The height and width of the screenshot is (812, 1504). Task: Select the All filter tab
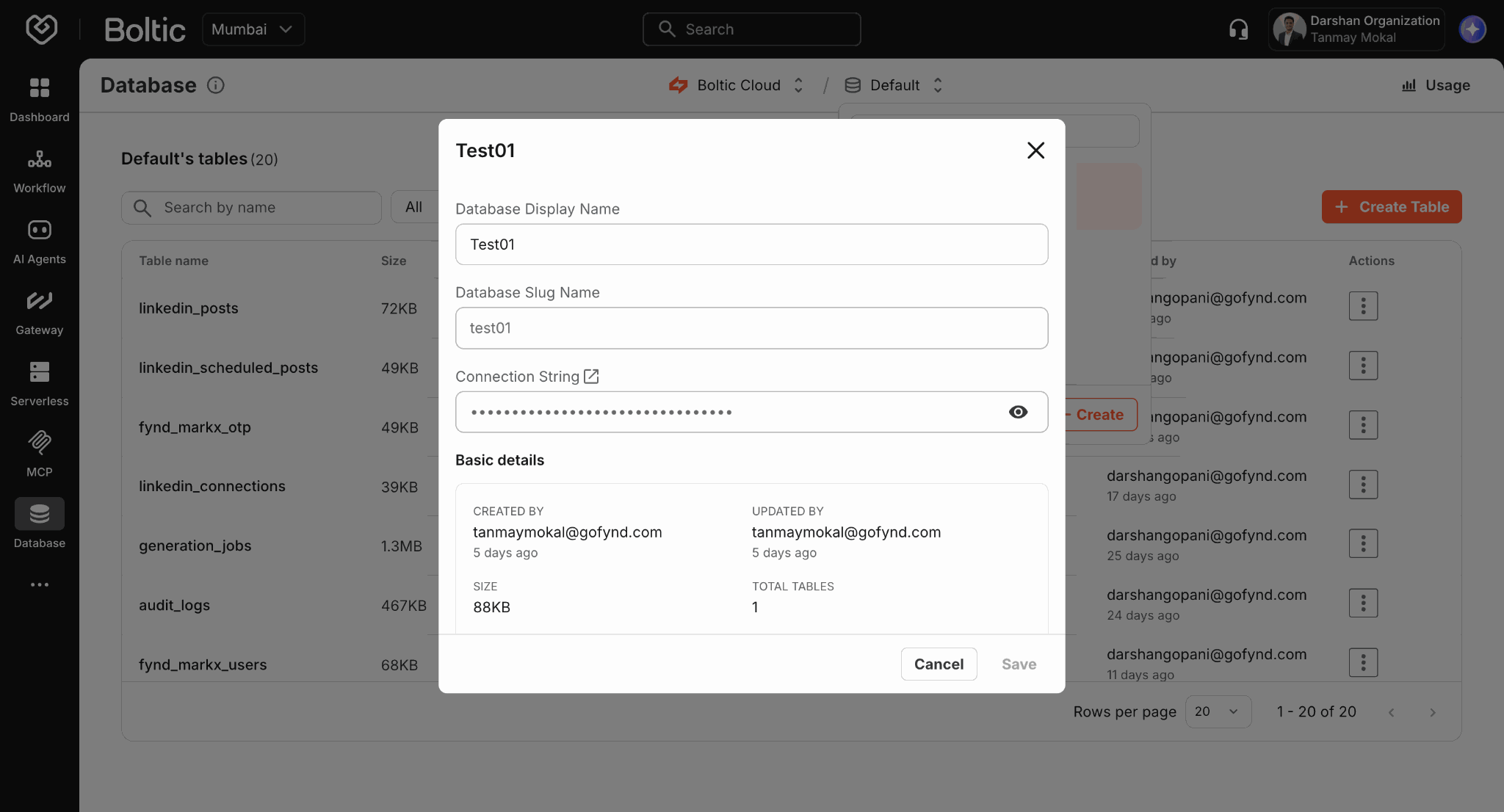(x=414, y=207)
